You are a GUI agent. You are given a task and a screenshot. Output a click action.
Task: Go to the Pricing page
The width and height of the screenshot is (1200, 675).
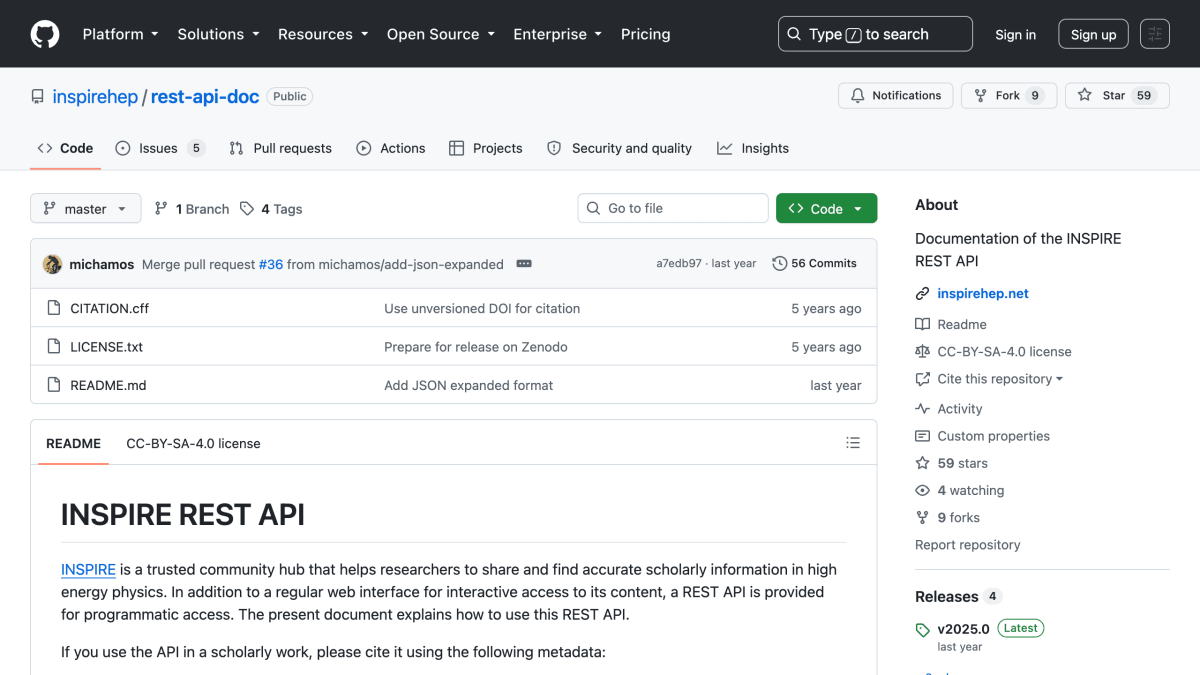point(645,34)
